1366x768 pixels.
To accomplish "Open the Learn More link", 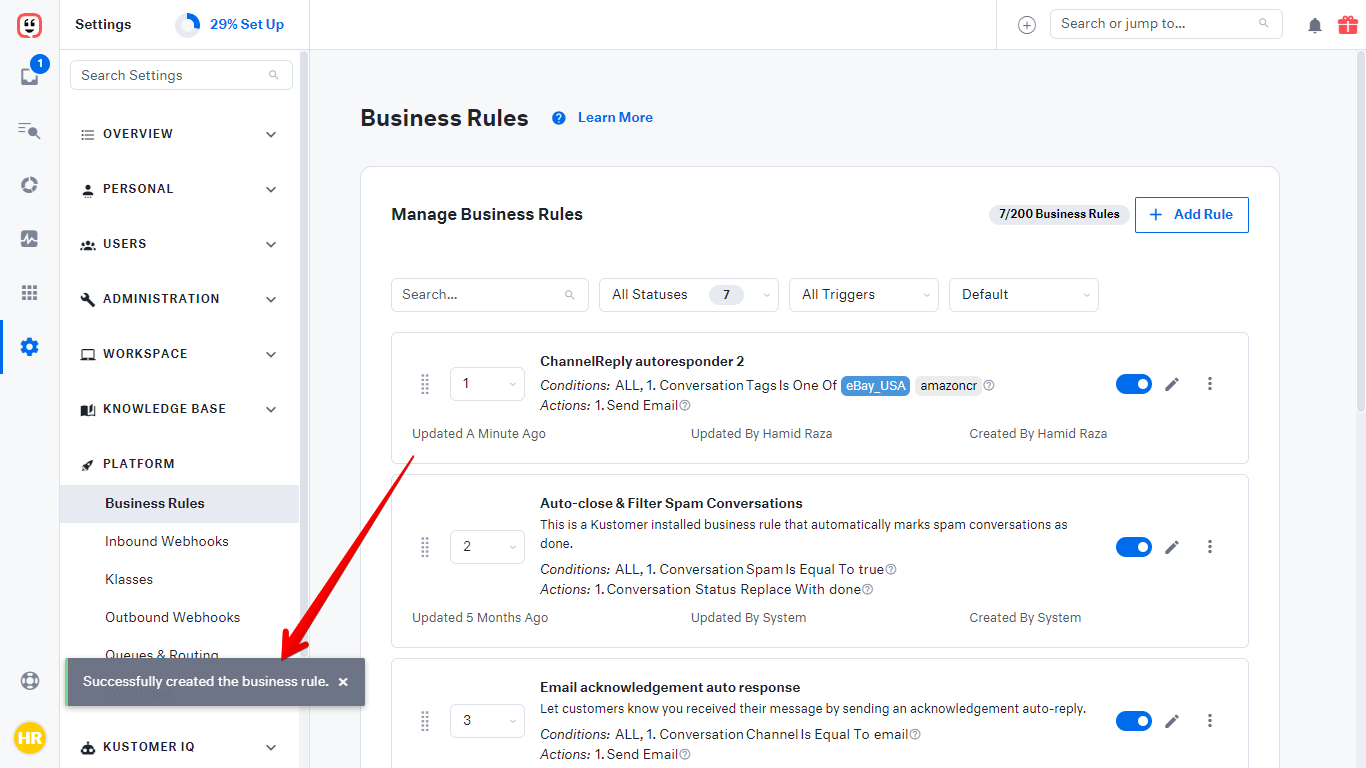I will pyautogui.click(x=615, y=118).
